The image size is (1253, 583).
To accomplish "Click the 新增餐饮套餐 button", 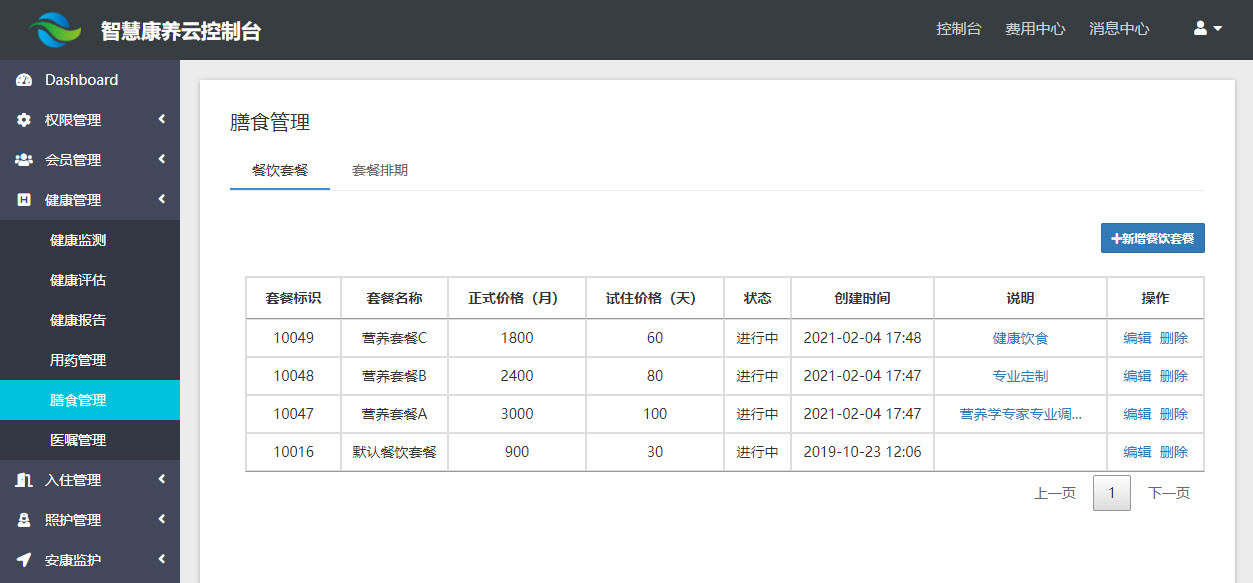I will tap(1152, 238).
